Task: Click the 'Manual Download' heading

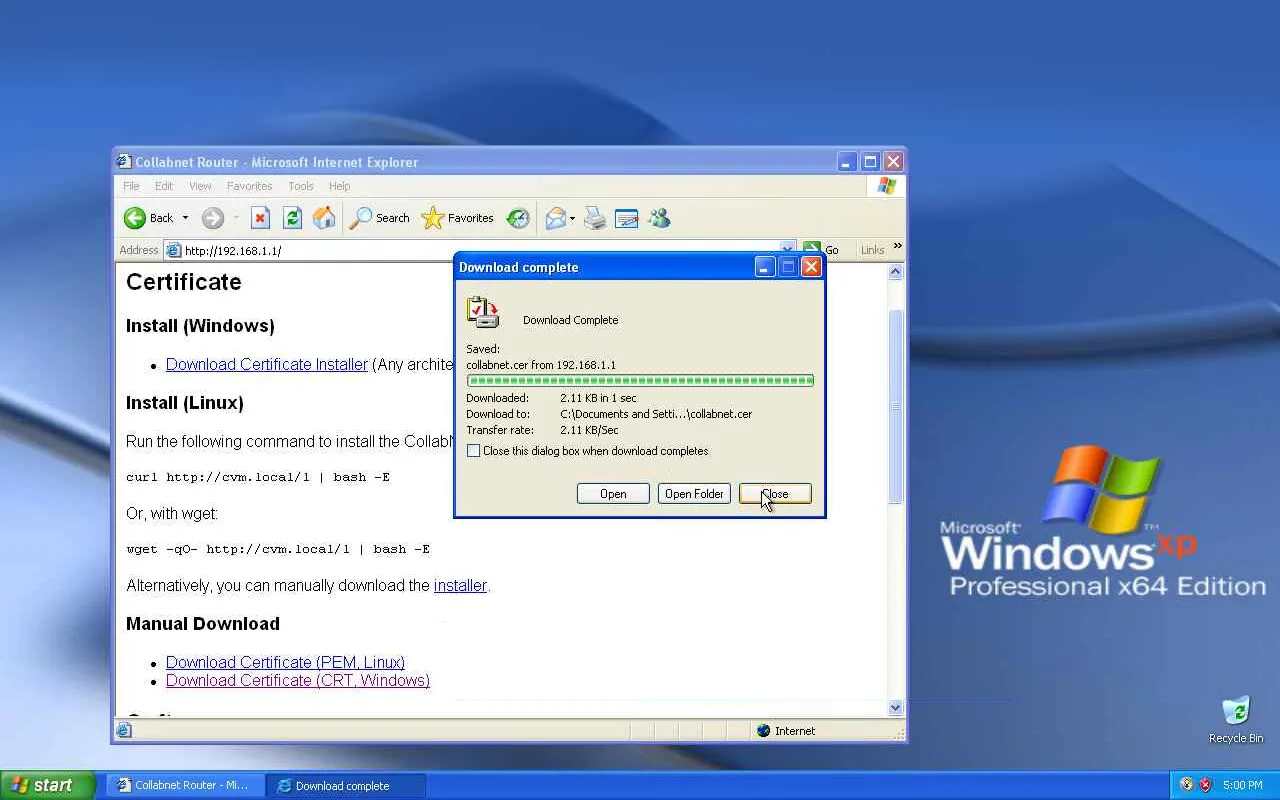Action: click(203, 623)
